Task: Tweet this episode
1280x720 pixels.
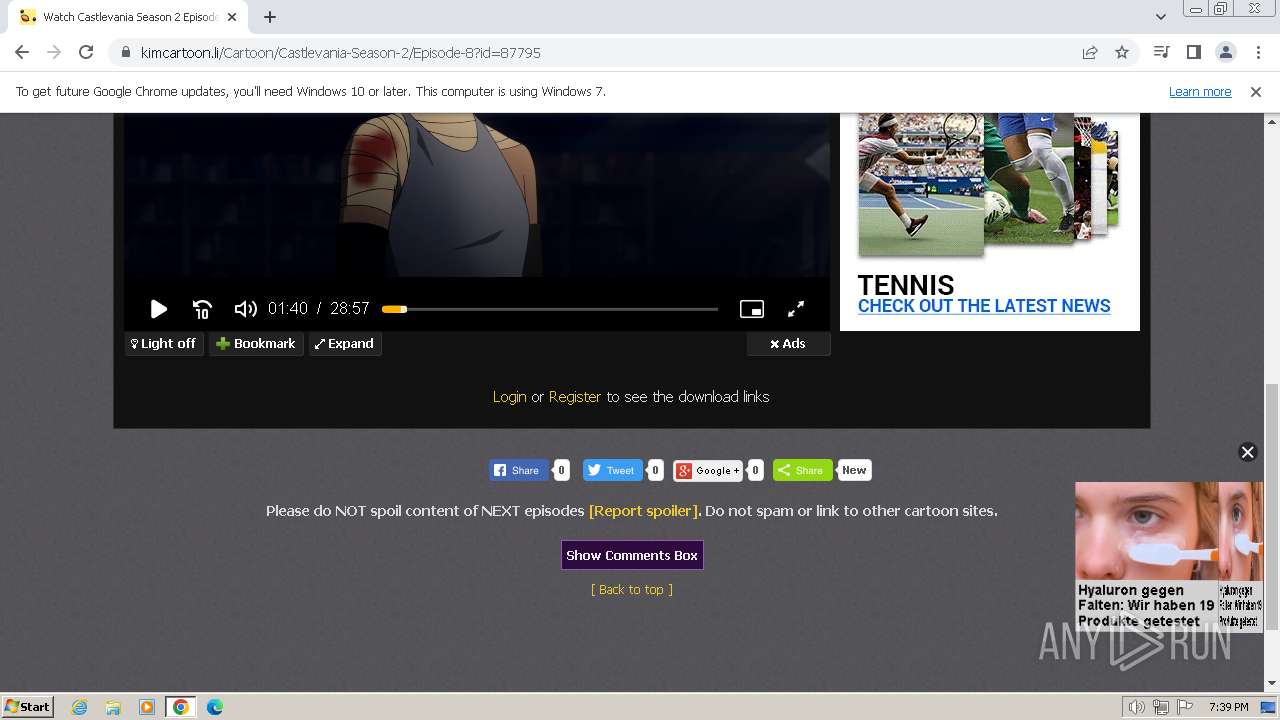Action: (x=612, y=470)
